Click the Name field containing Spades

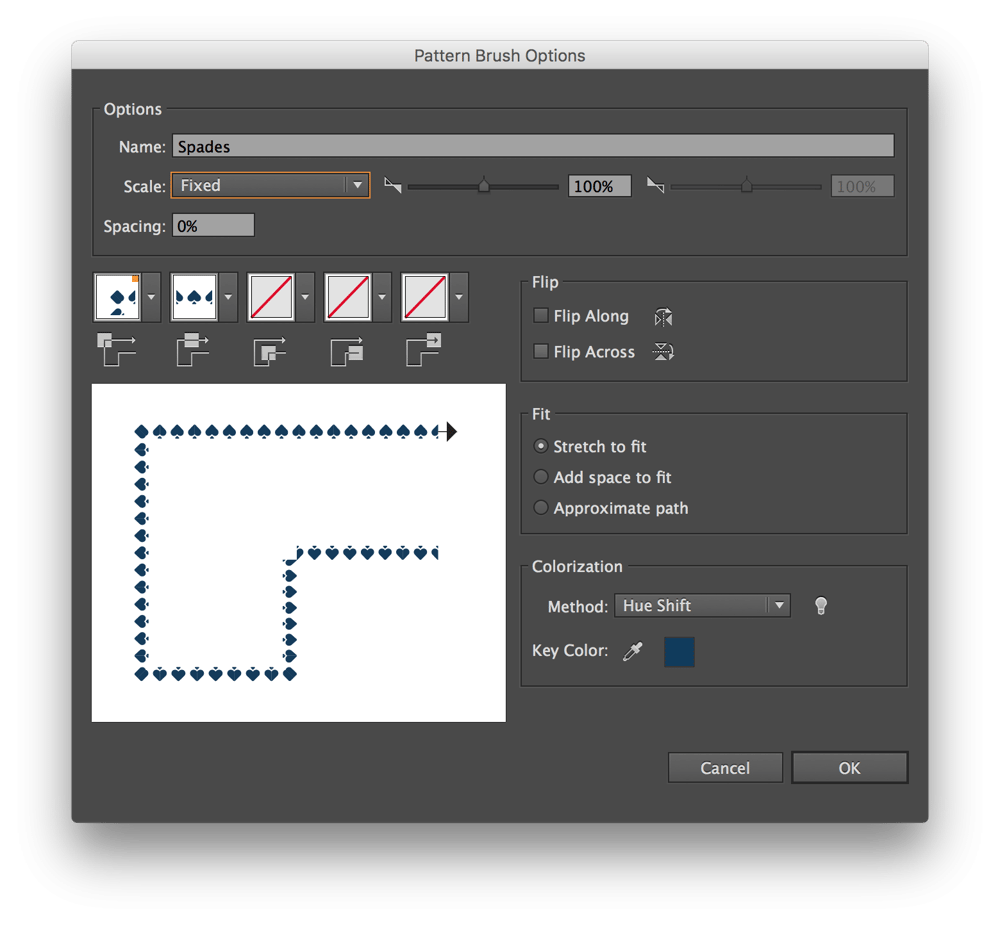click(532, 147)
